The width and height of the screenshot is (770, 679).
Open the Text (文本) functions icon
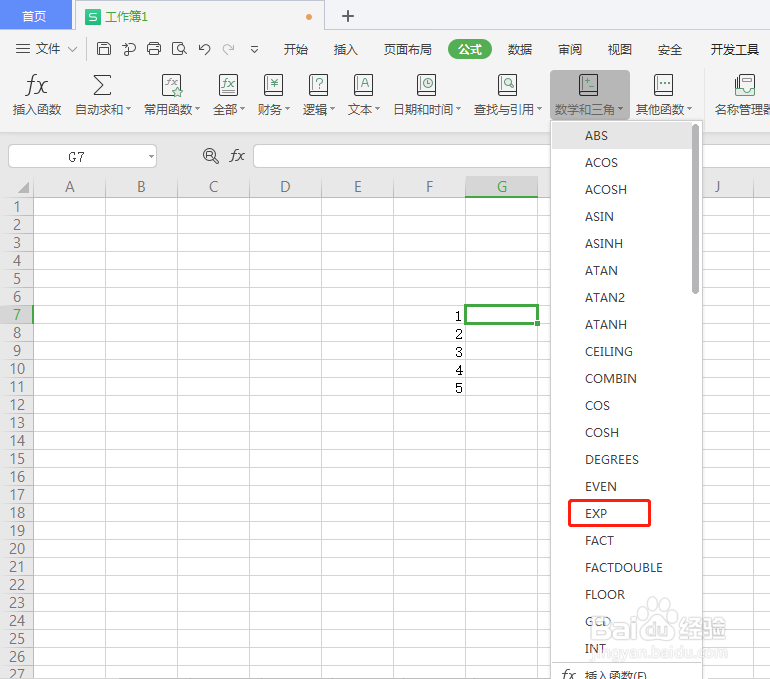click(x=363, y=85)
